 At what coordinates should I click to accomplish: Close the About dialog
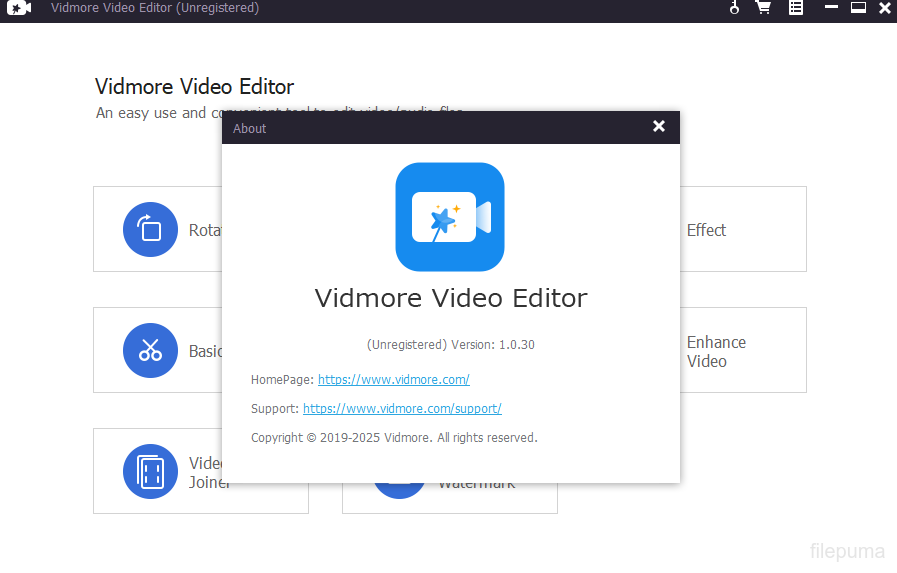[x=658, y=126]
